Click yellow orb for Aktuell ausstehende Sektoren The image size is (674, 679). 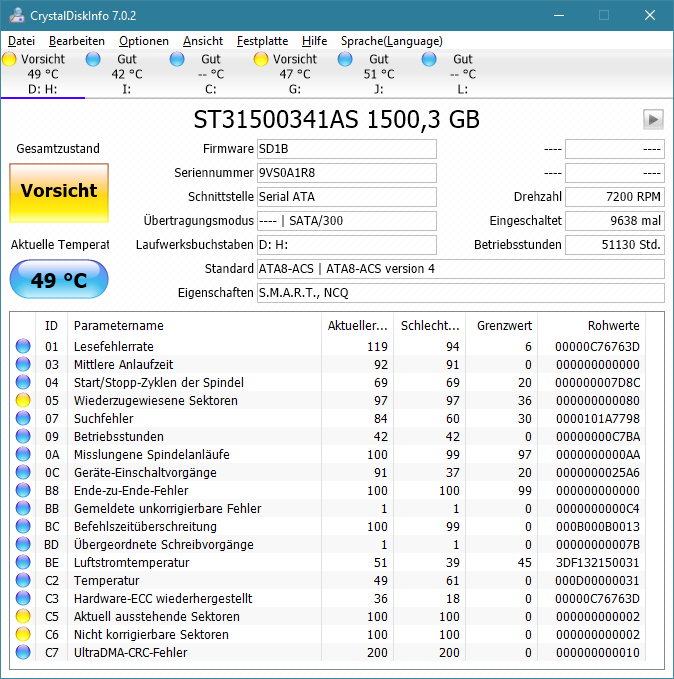[x=23, y=616]
